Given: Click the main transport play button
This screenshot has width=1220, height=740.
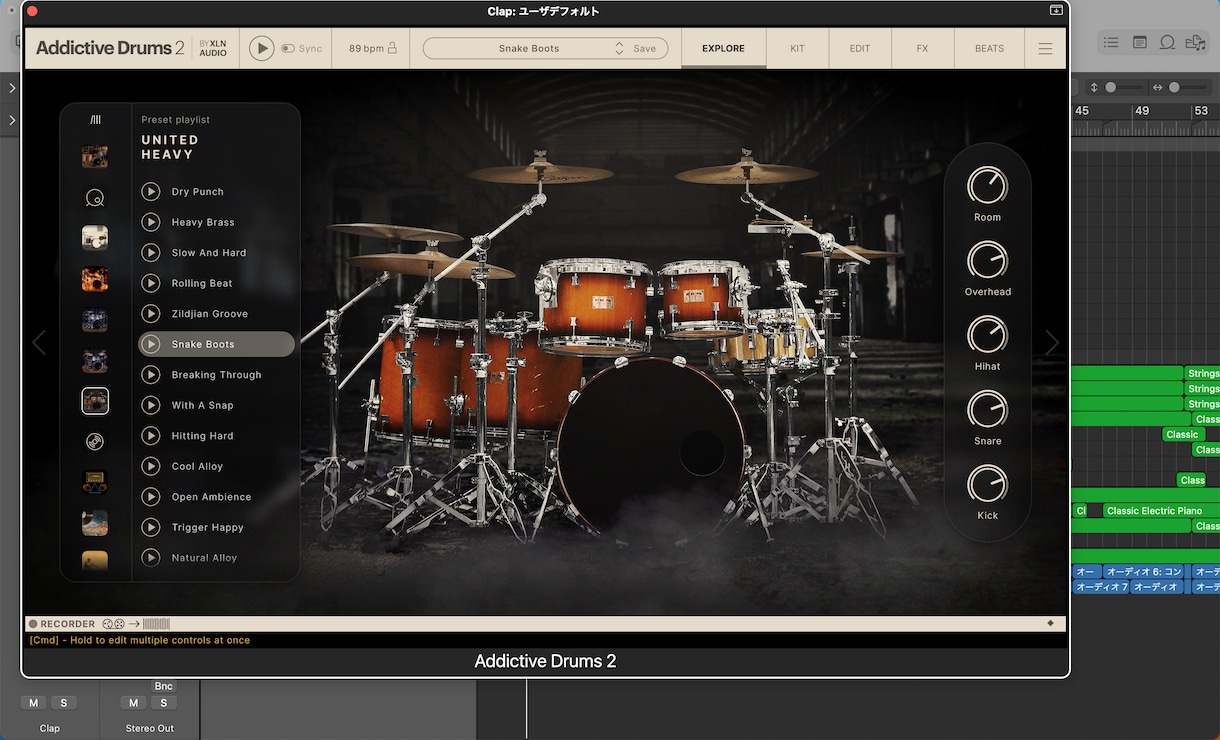Looking at the screenshot, I should point(261,48).
